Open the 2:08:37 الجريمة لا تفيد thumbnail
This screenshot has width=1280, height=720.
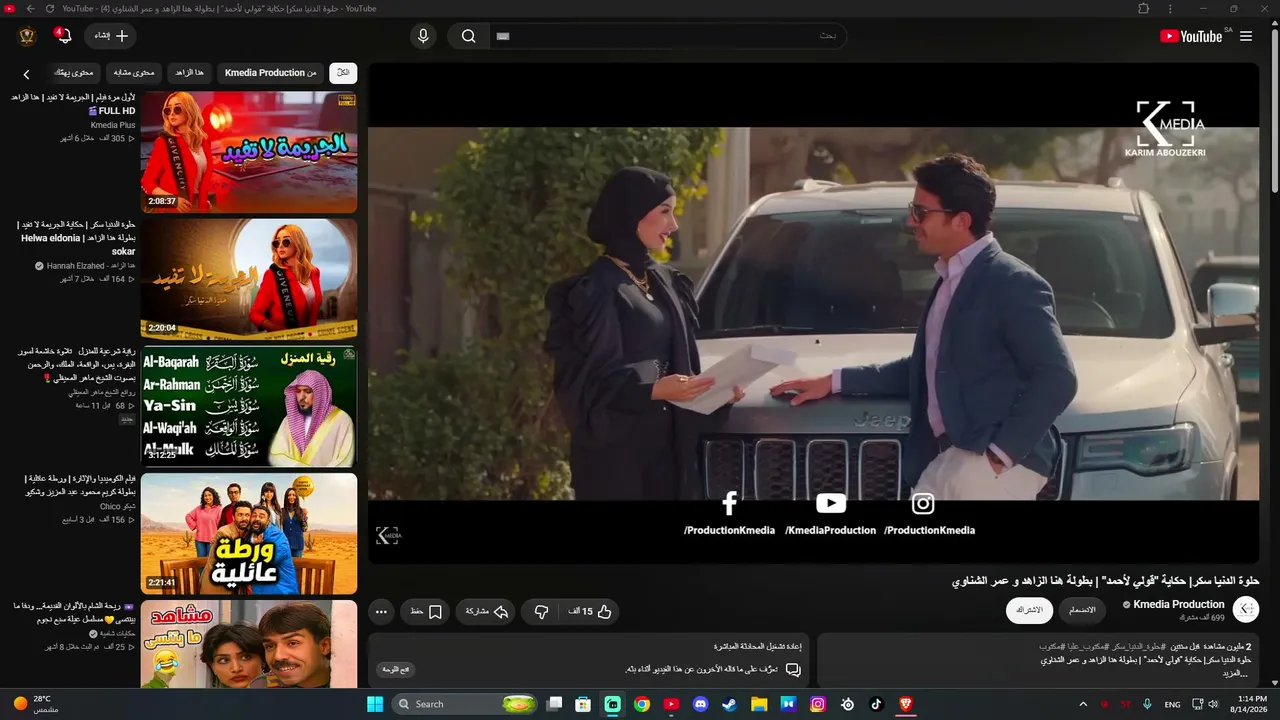click(249, 152)
